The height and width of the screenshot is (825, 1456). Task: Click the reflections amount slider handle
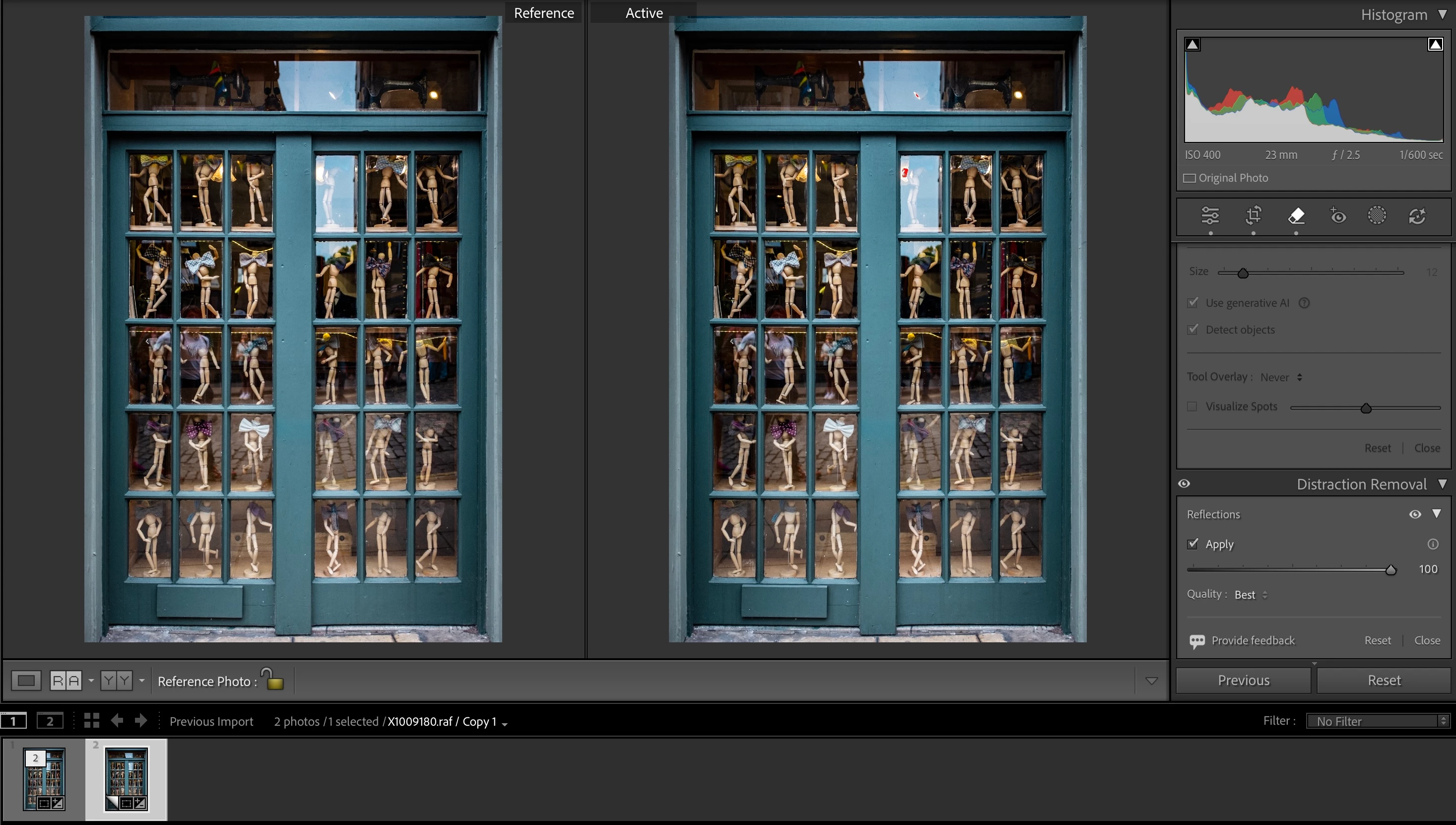pyautogui.click(x=1390, y=570)
